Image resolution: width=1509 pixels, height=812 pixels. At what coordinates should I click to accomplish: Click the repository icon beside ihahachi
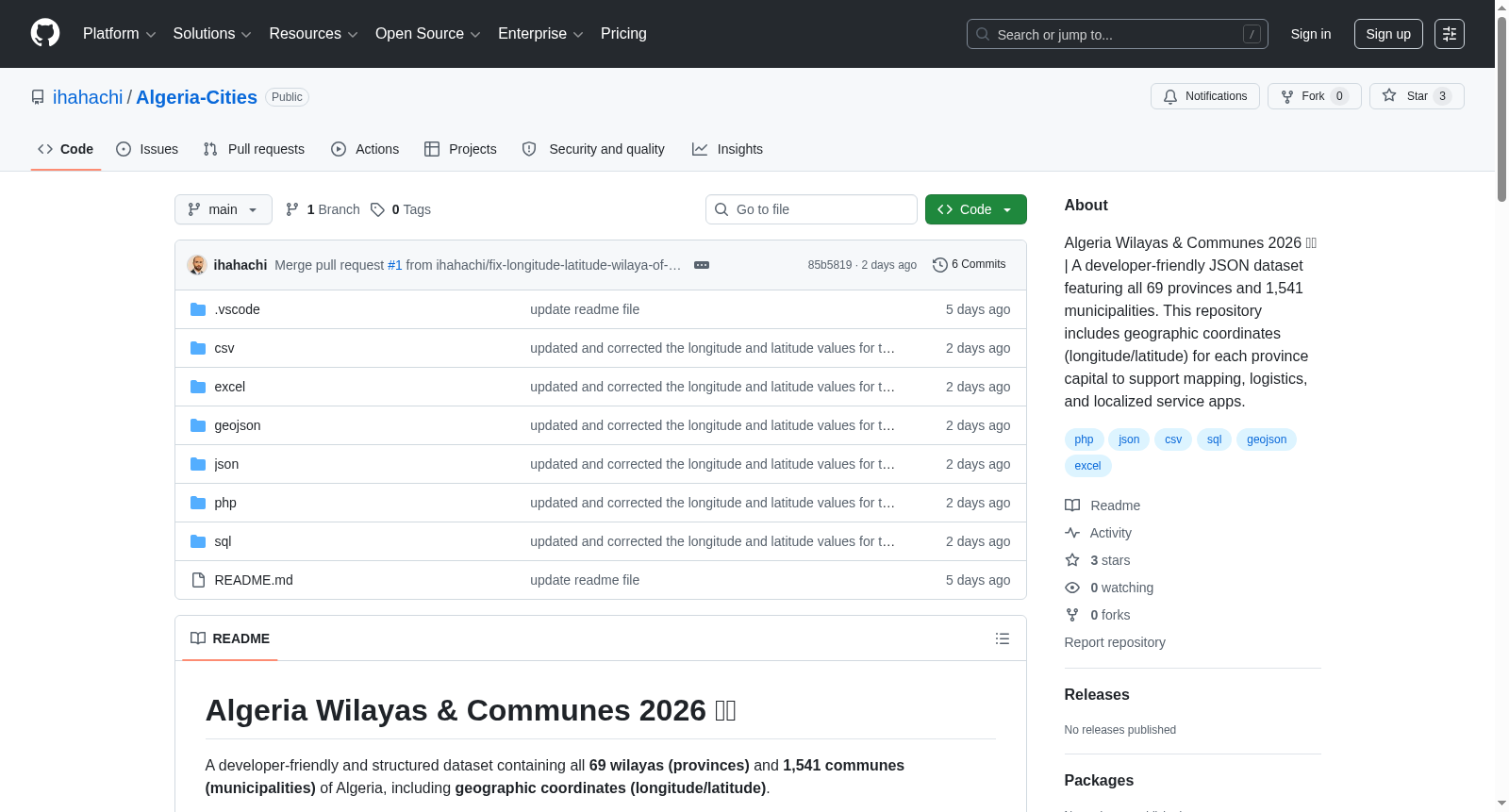coord(38,97)
